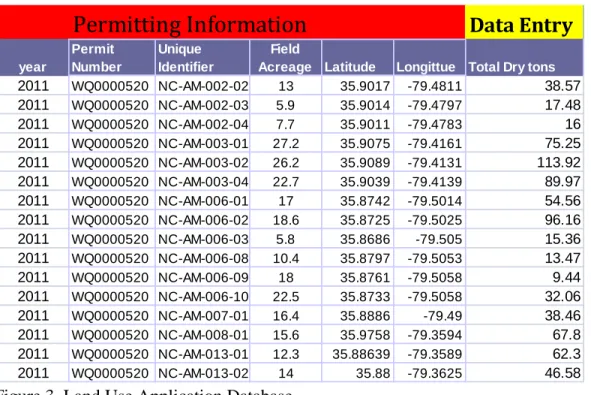Select the Latitude column header
This screenshot has height=395, width=591.
coord(357,58)
